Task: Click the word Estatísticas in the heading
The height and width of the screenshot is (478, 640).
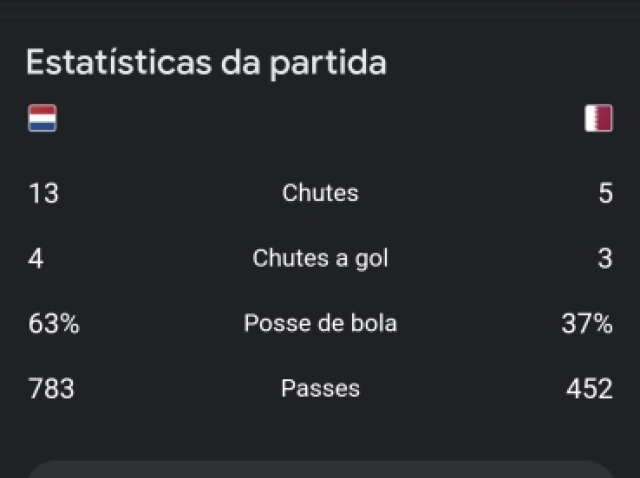Action: [119, 62]
